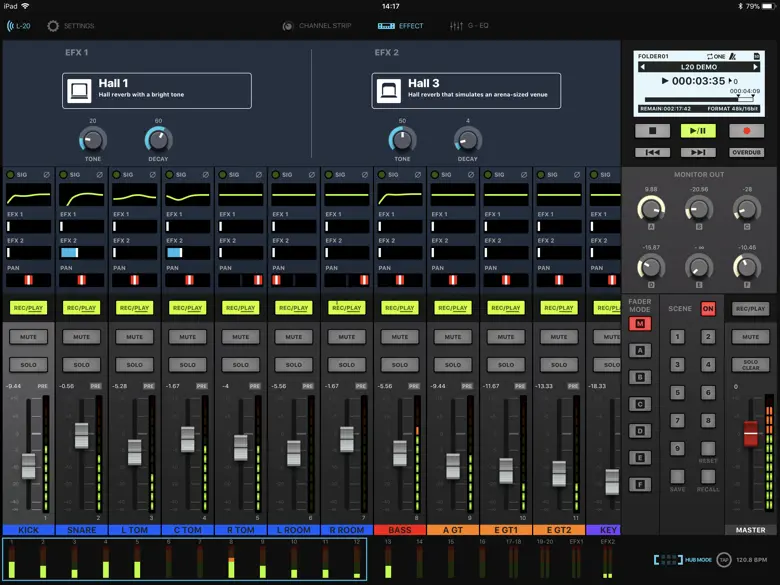Viewport: 780px width, 585px height.
Task: Switch to the Channel Strip tab
Action: pos(317,25)
